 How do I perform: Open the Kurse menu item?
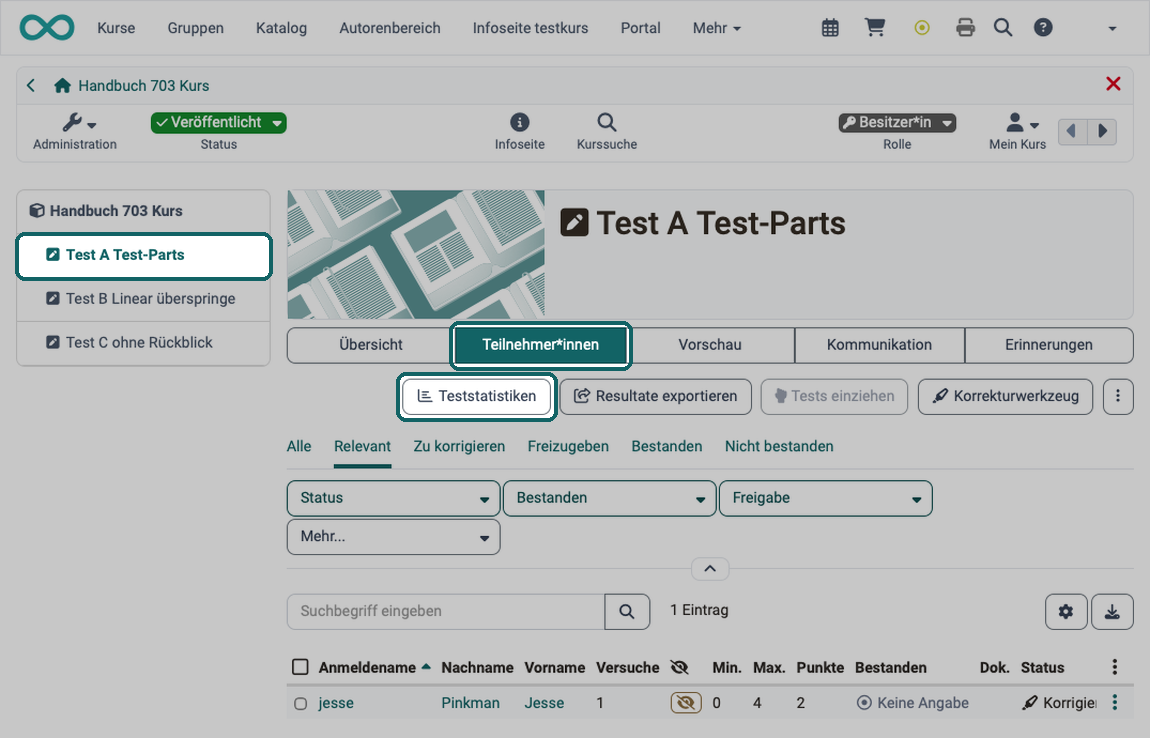[116, 28]
